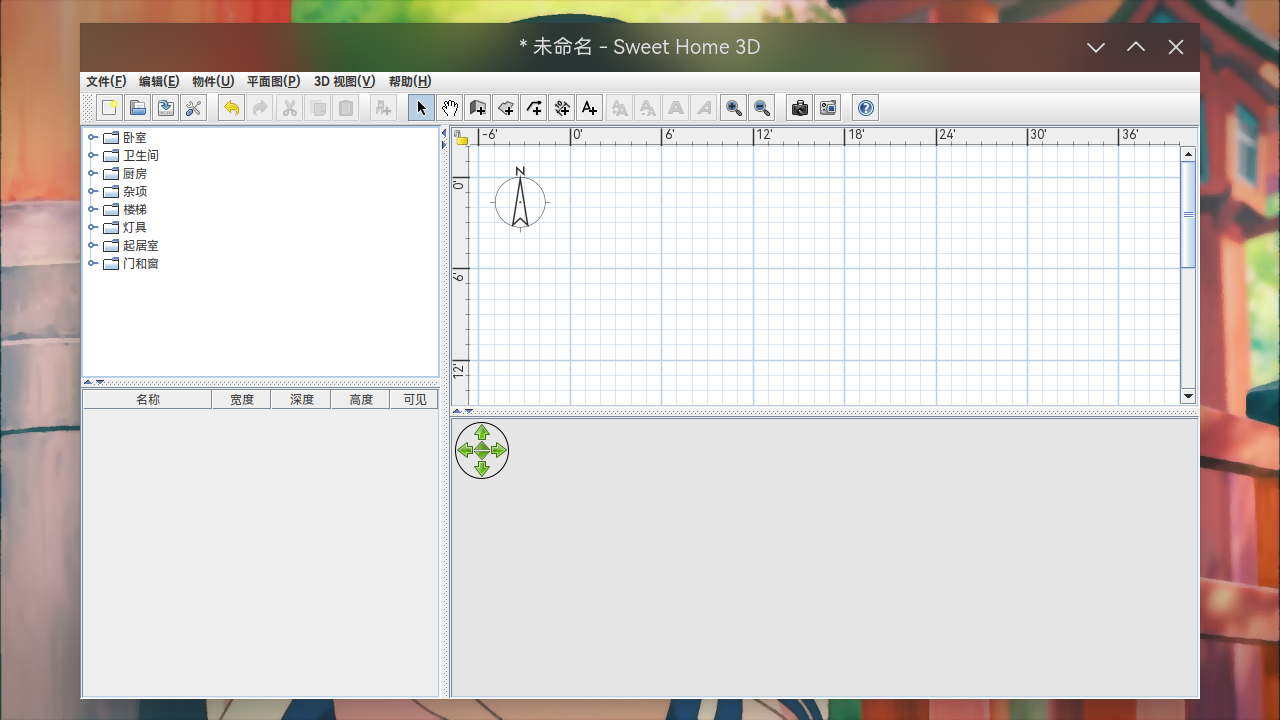The width and height of the screenshot is (1280, 720).
Task: Activate the Pan hand tool
Action: [x=450, y=108]
